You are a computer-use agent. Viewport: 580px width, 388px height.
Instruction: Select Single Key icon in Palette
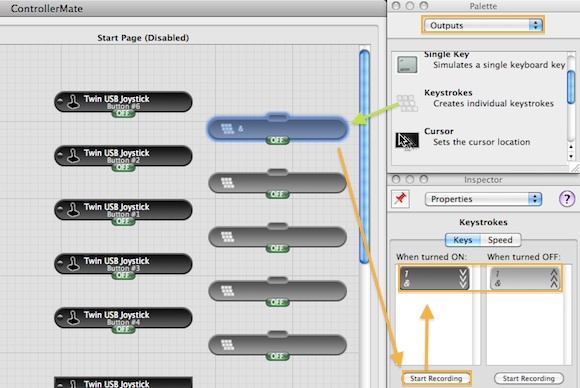coord(407,64)
